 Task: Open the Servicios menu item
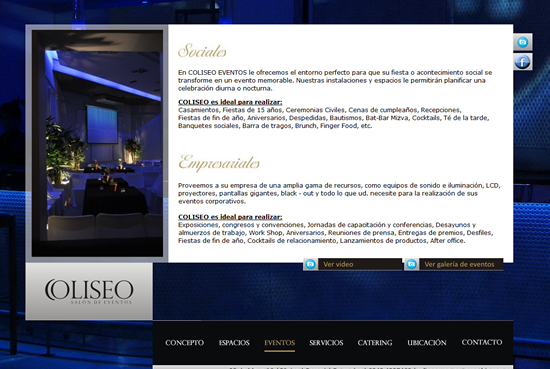coord(326,343)
